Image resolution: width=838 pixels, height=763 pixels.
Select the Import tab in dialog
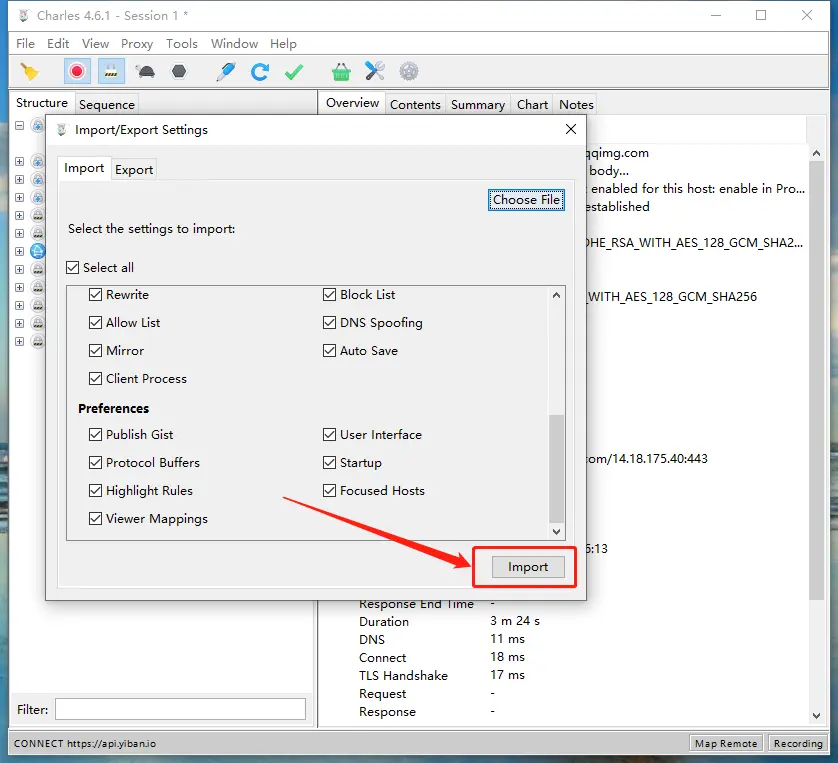(x=84, y=168)
